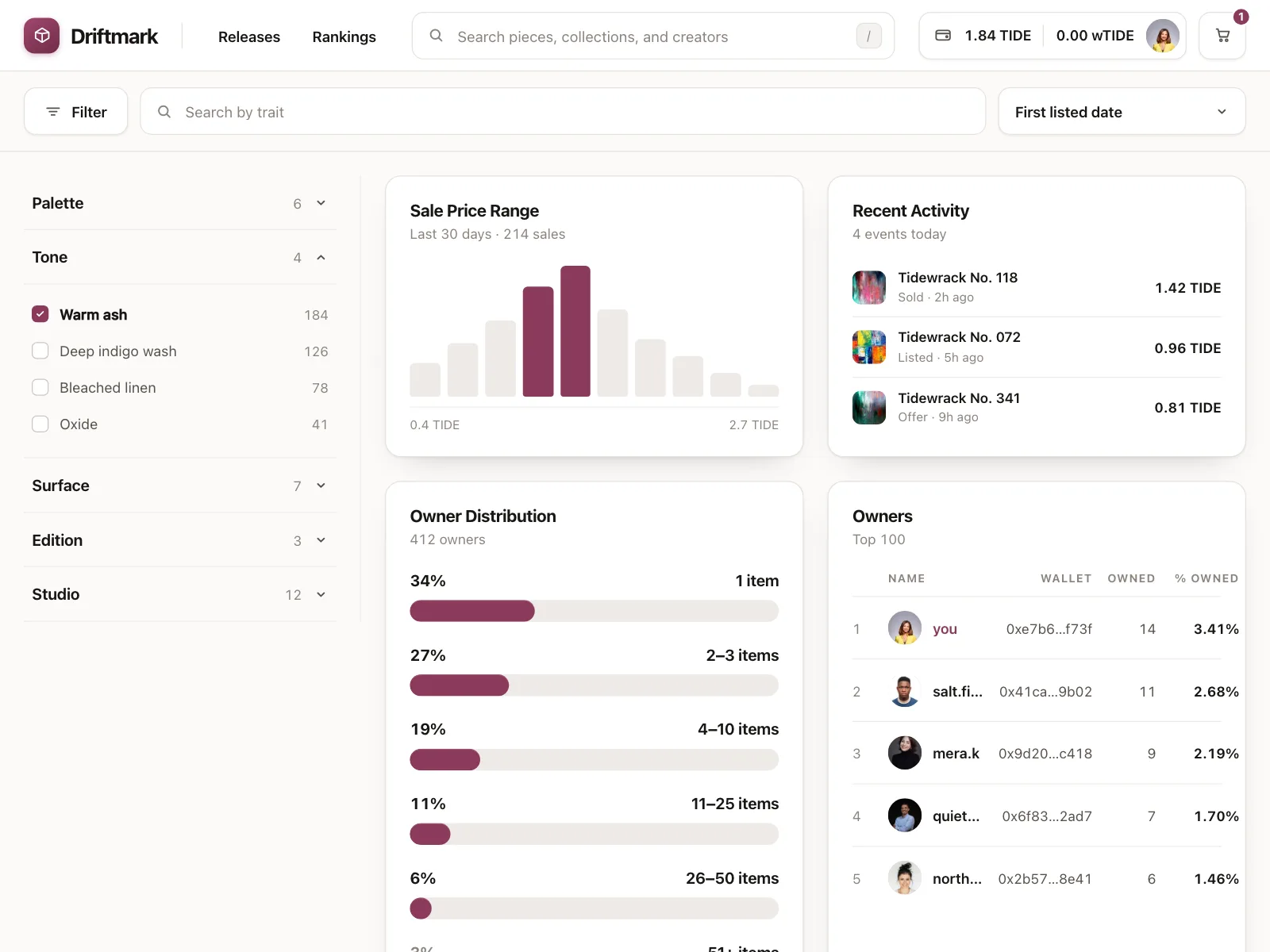Click wallet 0x6f83...2ad7

click(x=1047, y=816)
